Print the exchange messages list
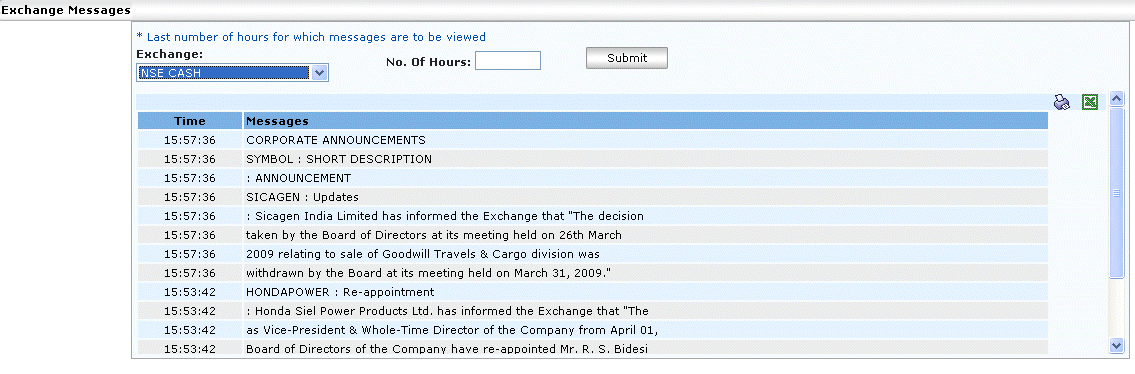 tap(1062, 103)
